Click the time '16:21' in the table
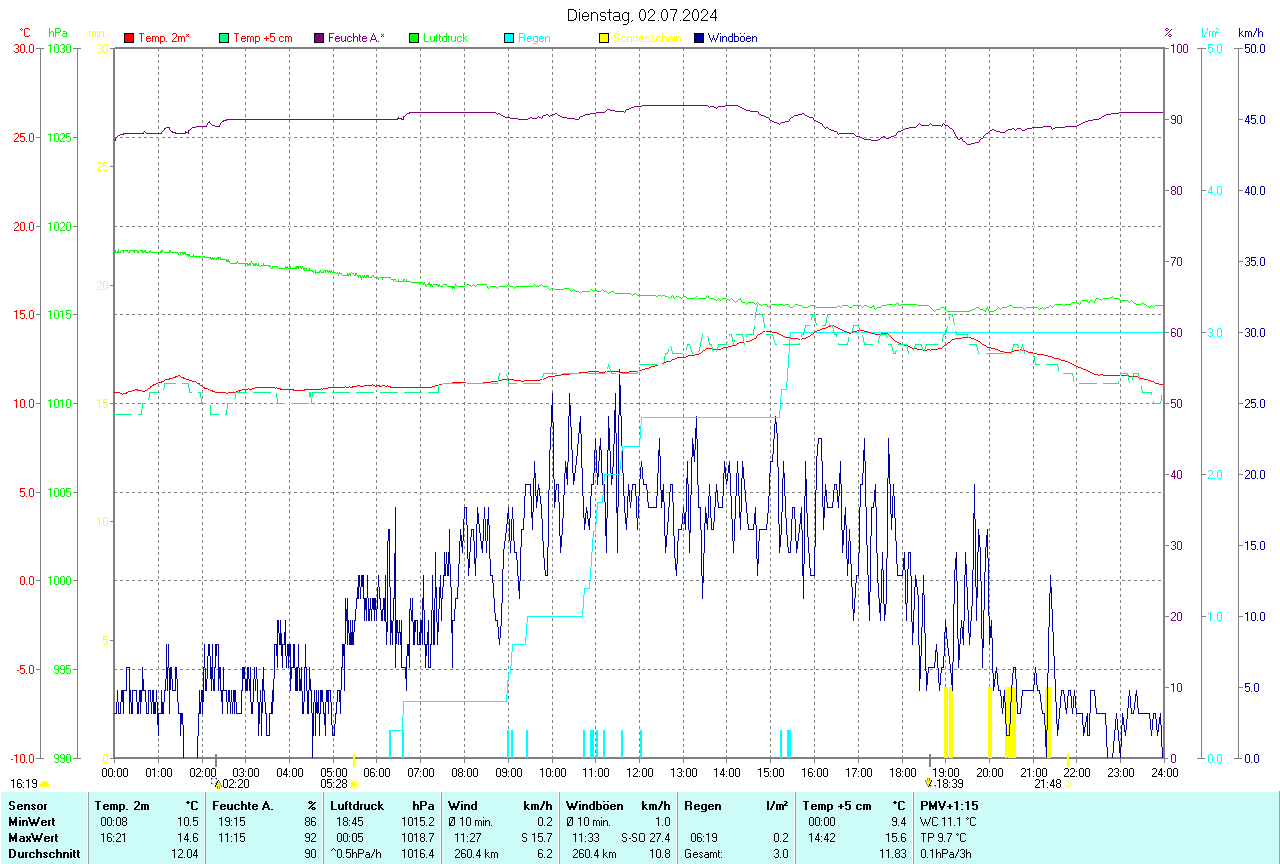This screenshot has width=1280, height=864. click(111, 837)
